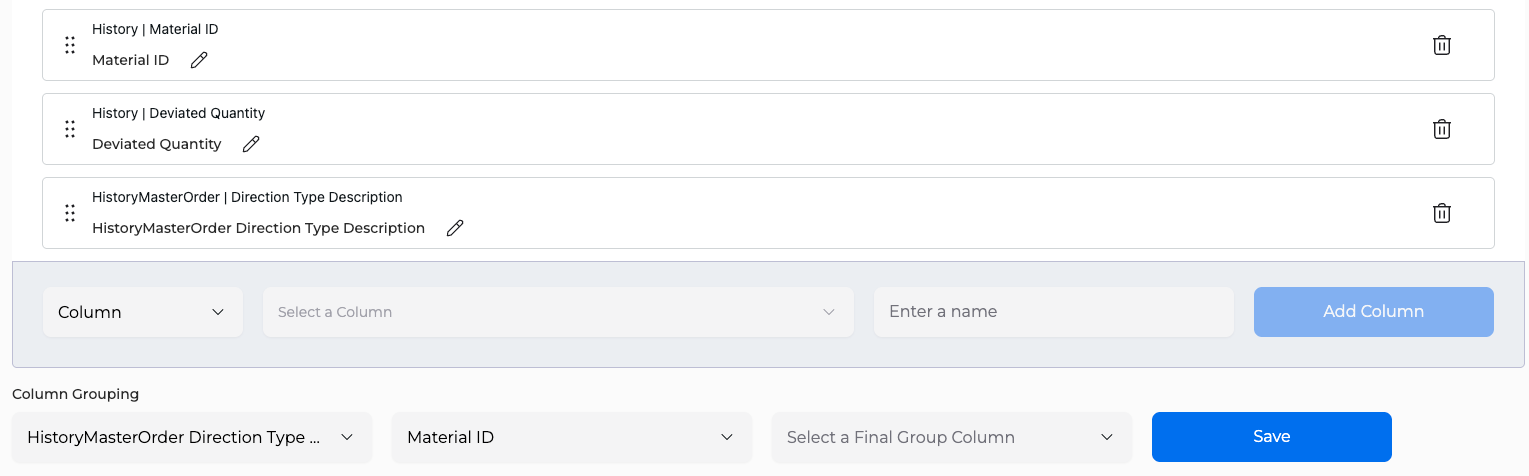Save the column grouping
The width and height of the screenshot is (1529, 476).
tap(1272, 437)
